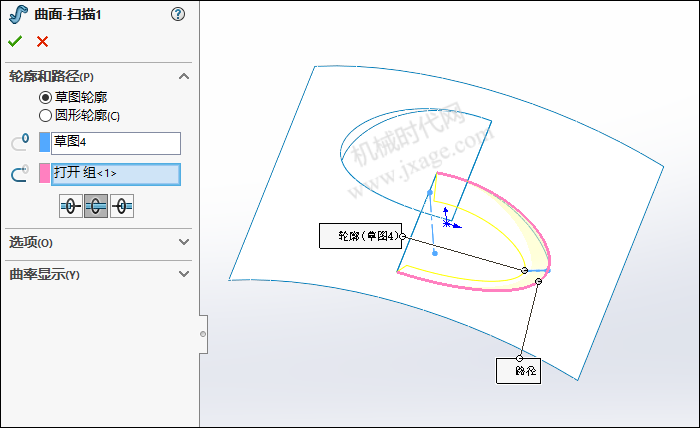Choose the middle bidirectional sweep button
This screenshot has height=428, width=700.
click(x=96, y=206)
